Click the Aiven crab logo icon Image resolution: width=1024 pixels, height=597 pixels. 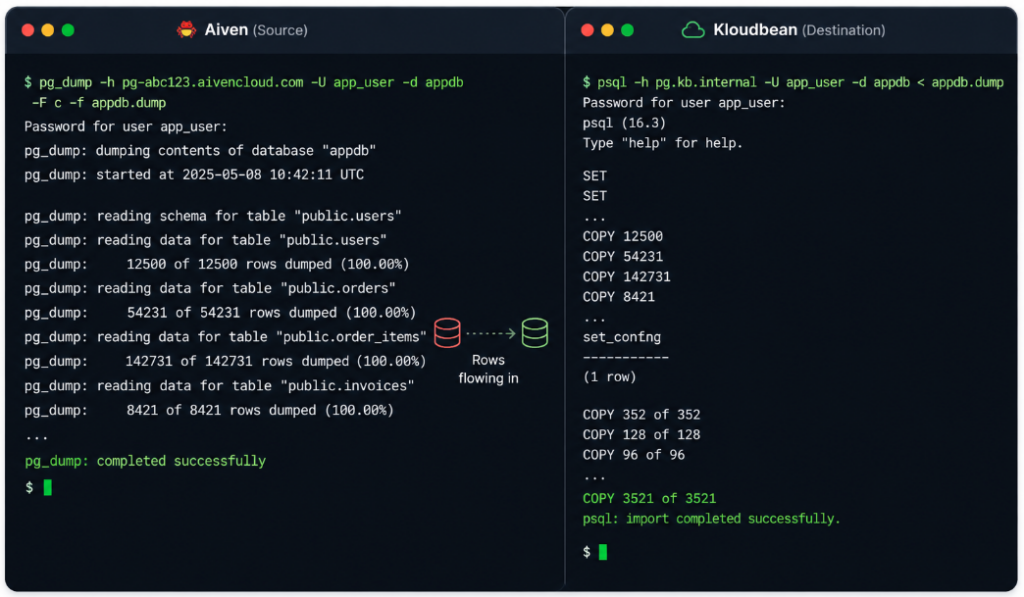187,29
